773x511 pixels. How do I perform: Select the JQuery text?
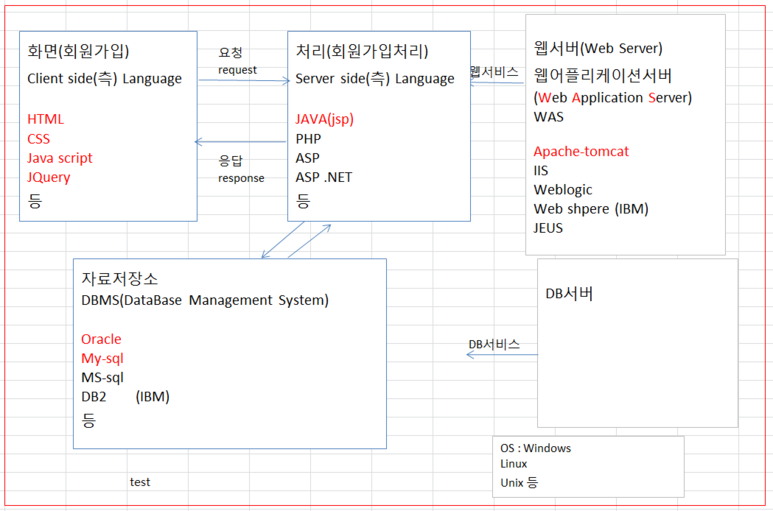(49, 177)
